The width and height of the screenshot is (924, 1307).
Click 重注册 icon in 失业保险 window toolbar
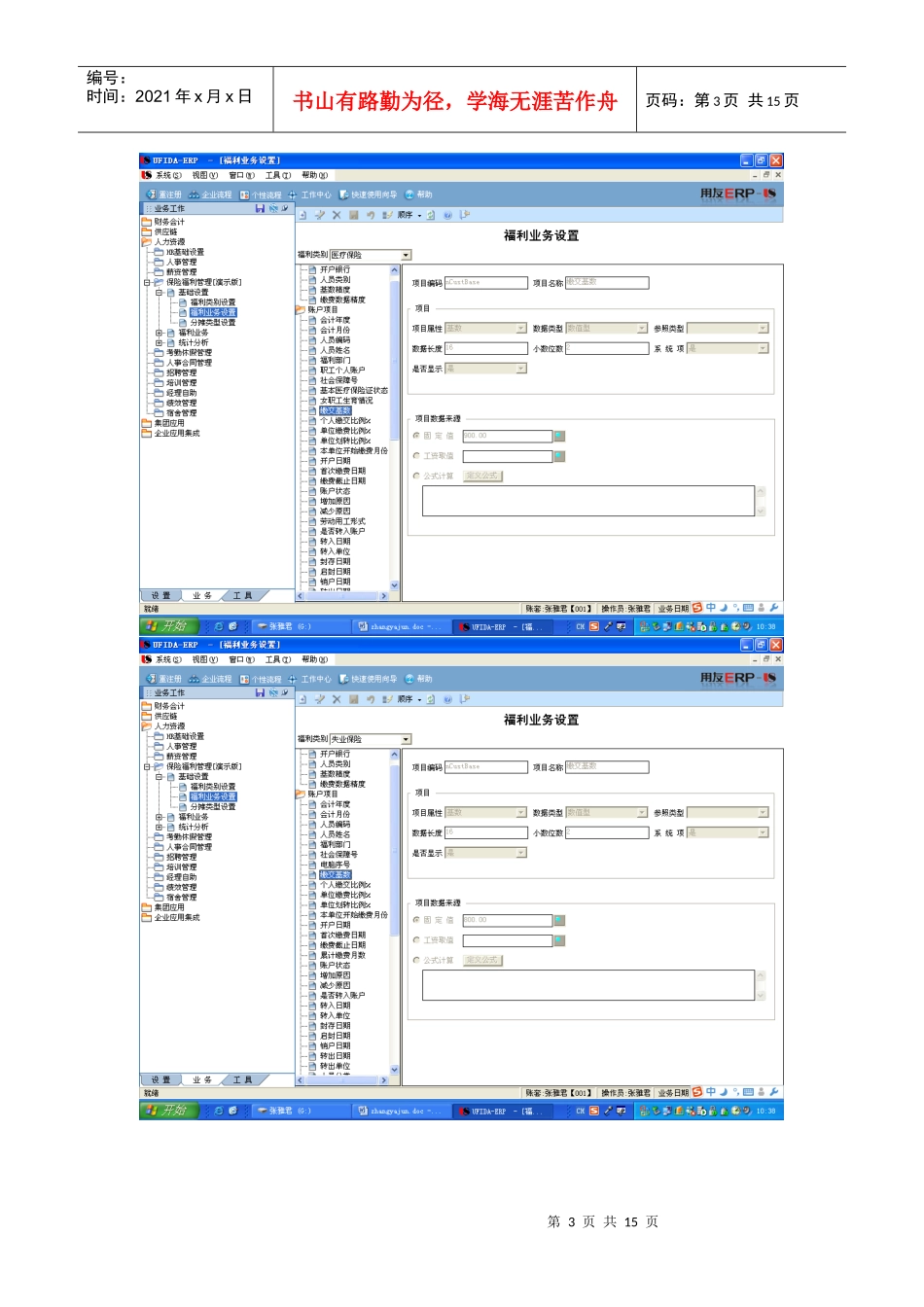click(151, 679)
